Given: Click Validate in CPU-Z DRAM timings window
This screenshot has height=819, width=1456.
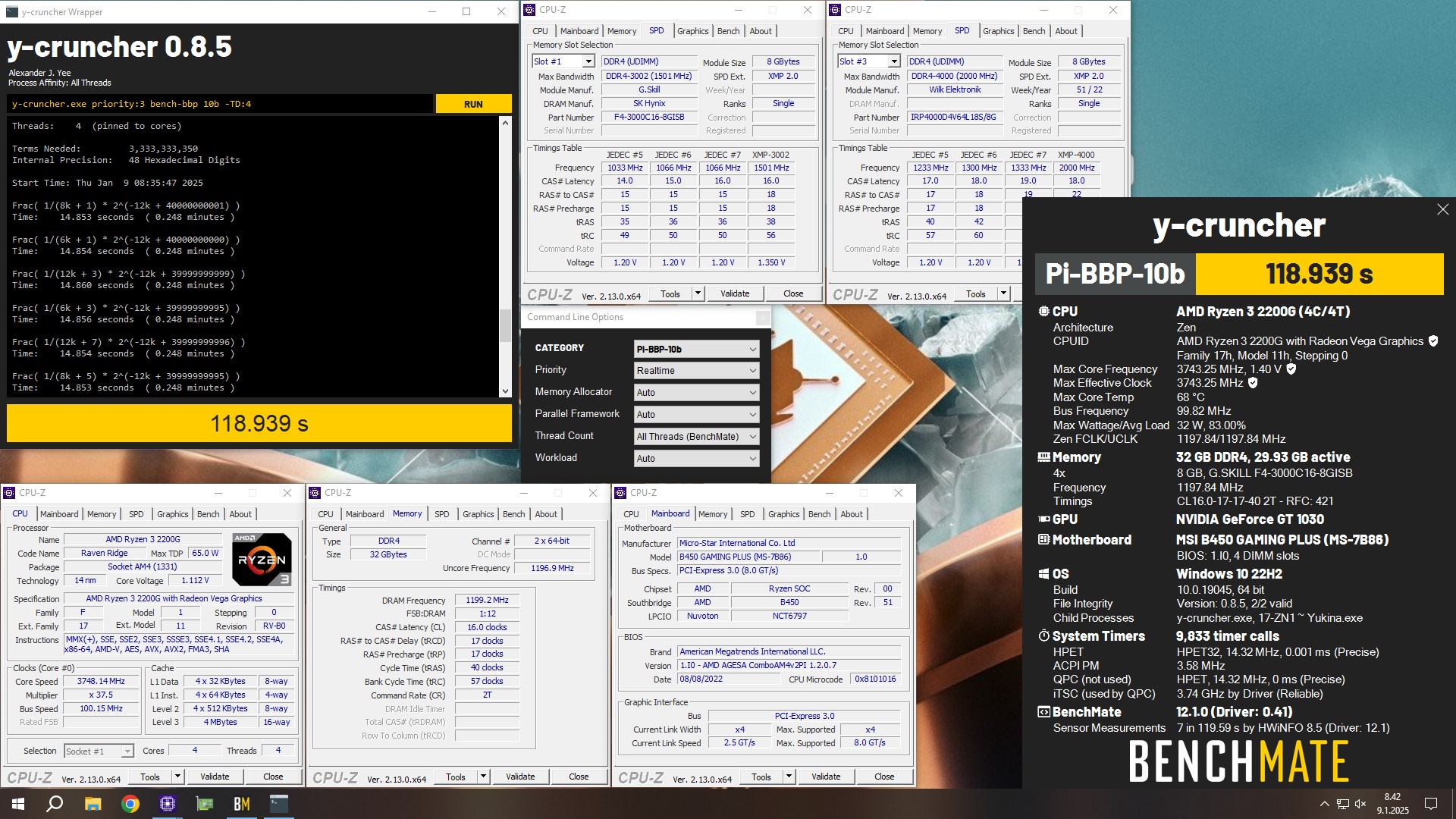Looking at the screenshot, I should pos(520,777).
